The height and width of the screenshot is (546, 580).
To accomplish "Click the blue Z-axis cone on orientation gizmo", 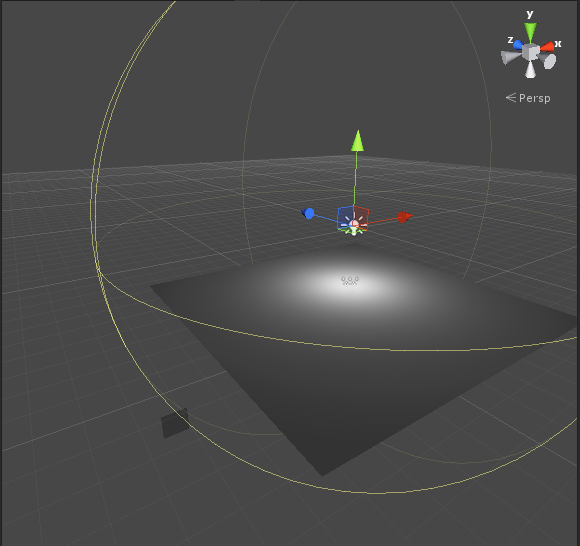I will [518, 45].
